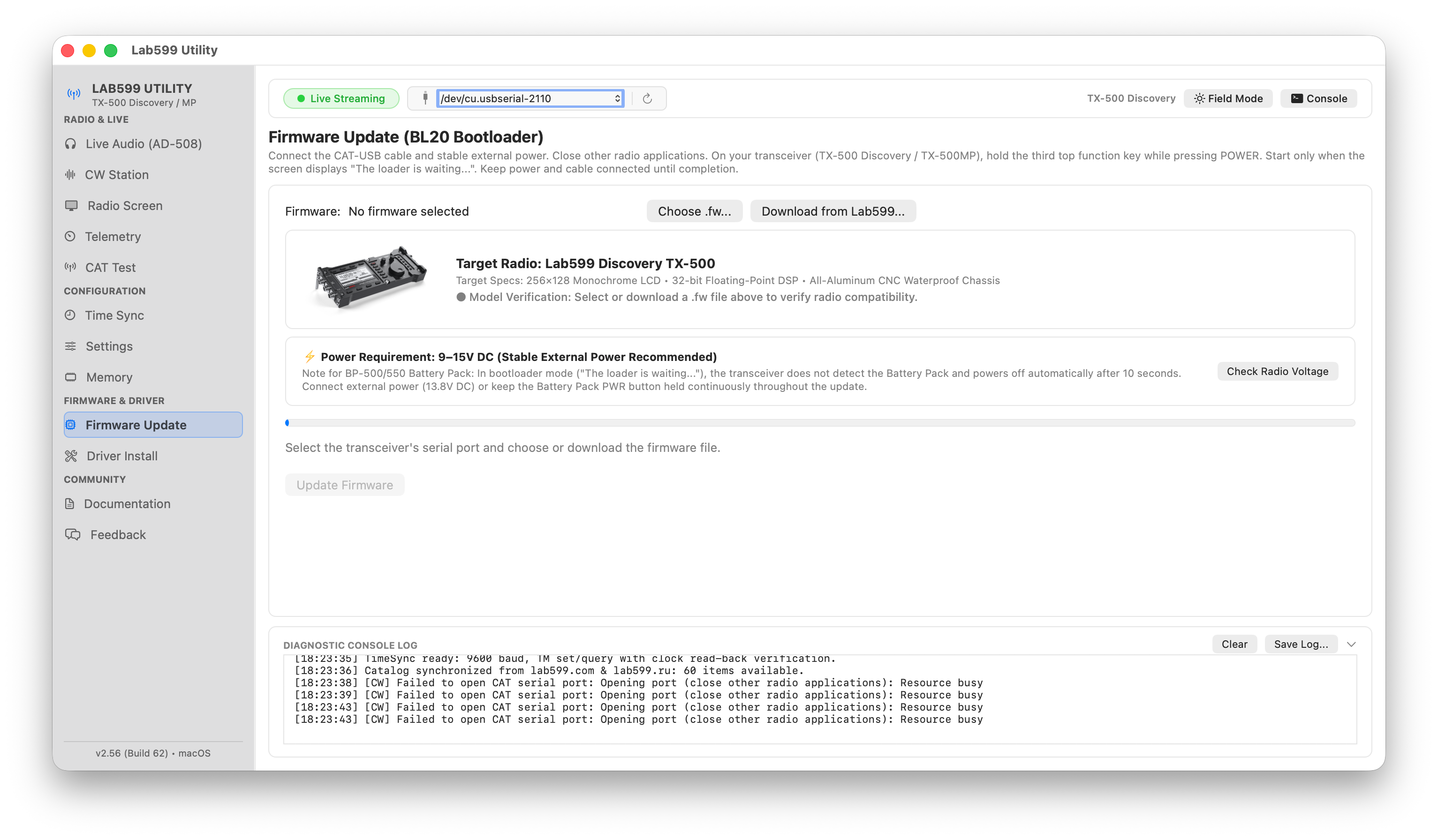
Task: Toggle the Console panel
Action: tap(1319, 98)
